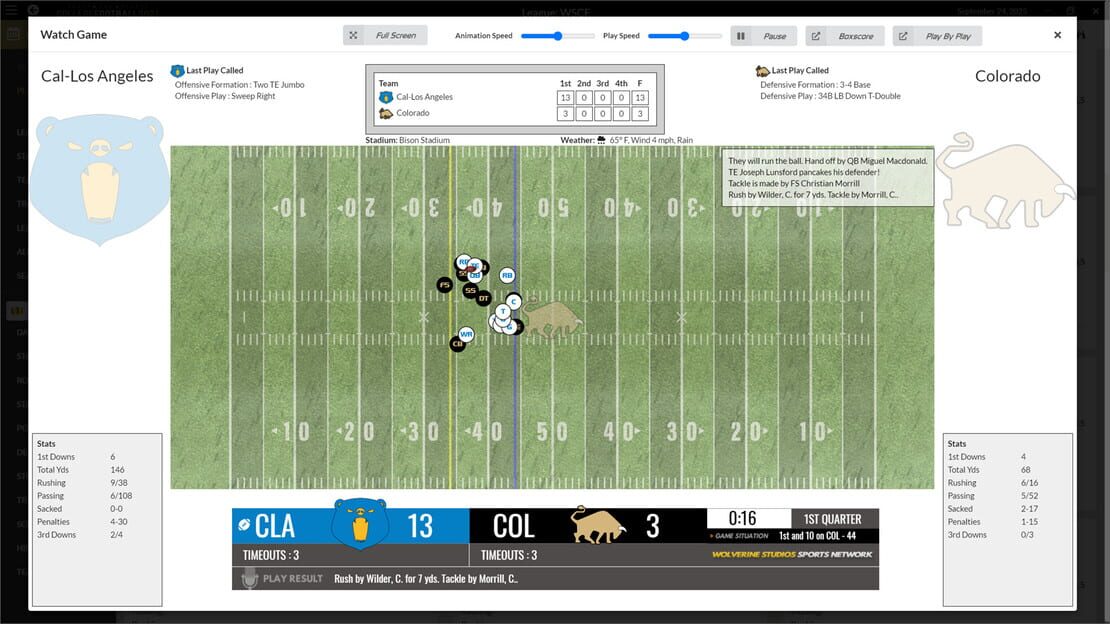
Task: Select the RB player marker on field
Action: pos(507,275)
